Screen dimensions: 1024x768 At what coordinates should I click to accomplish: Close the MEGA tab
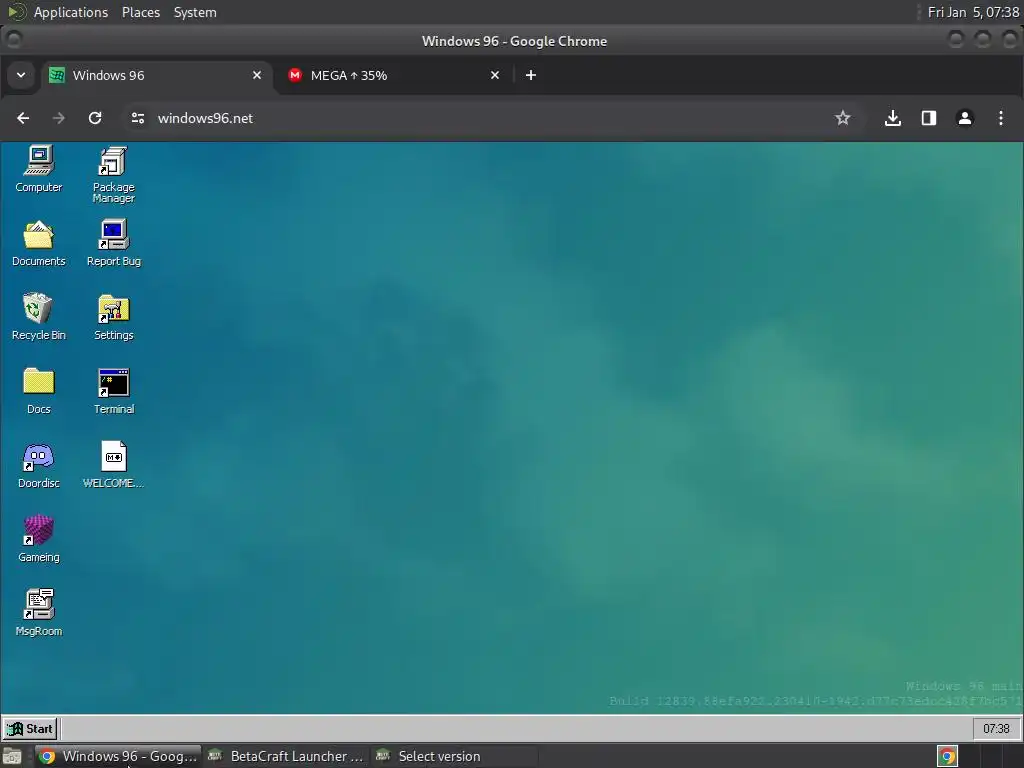pos(495,75)
